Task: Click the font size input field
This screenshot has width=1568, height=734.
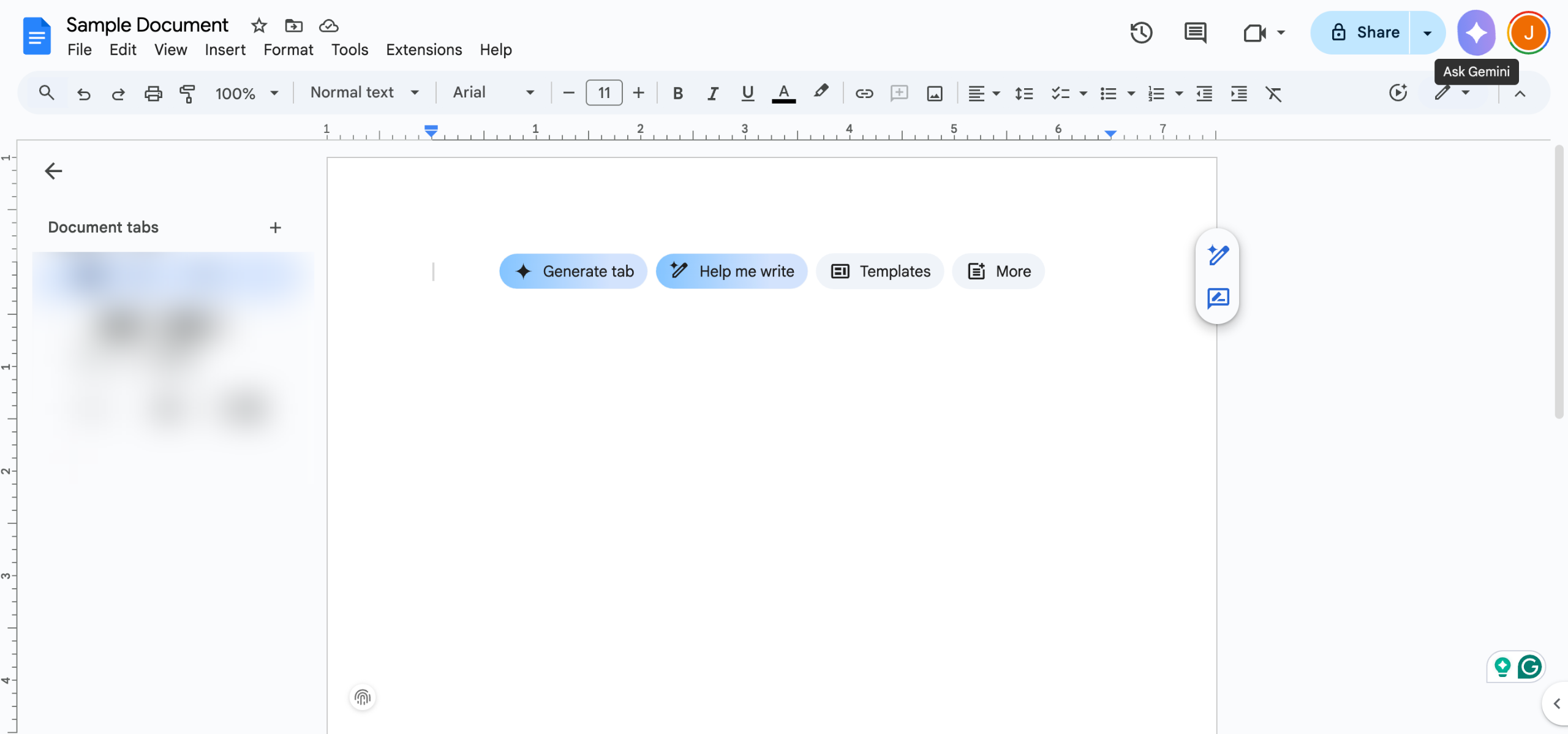Action: (x=604, y=93)
